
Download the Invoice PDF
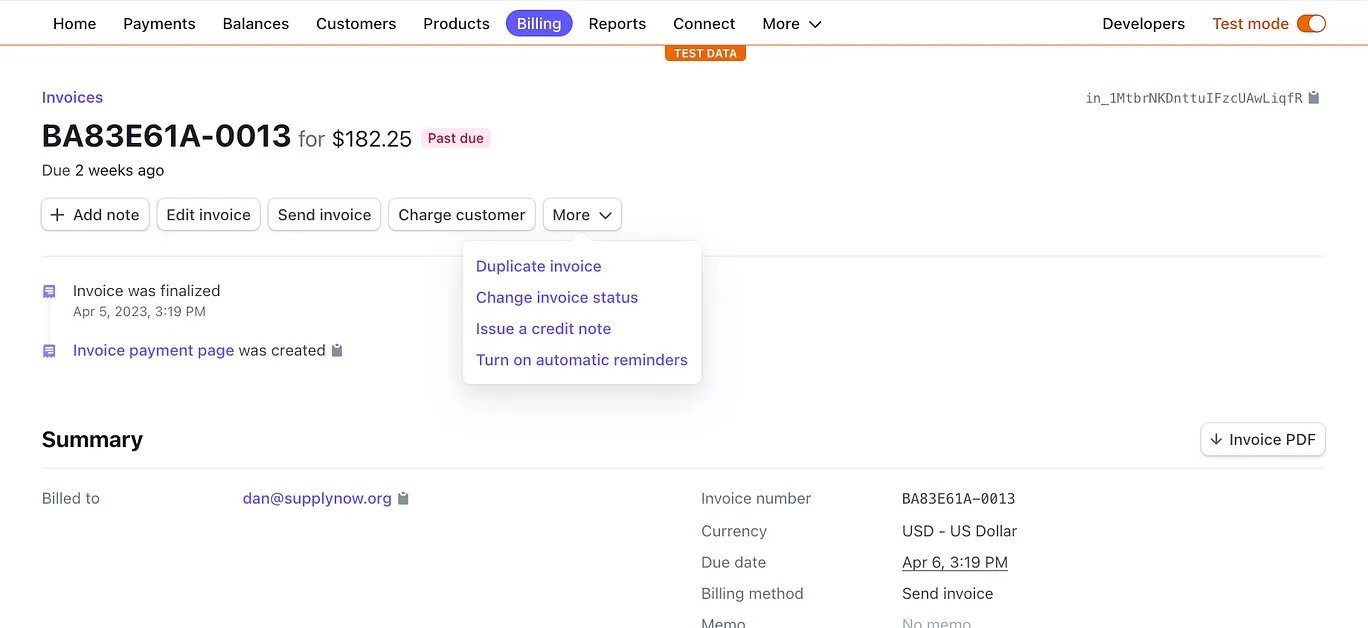coord(1263,440)
